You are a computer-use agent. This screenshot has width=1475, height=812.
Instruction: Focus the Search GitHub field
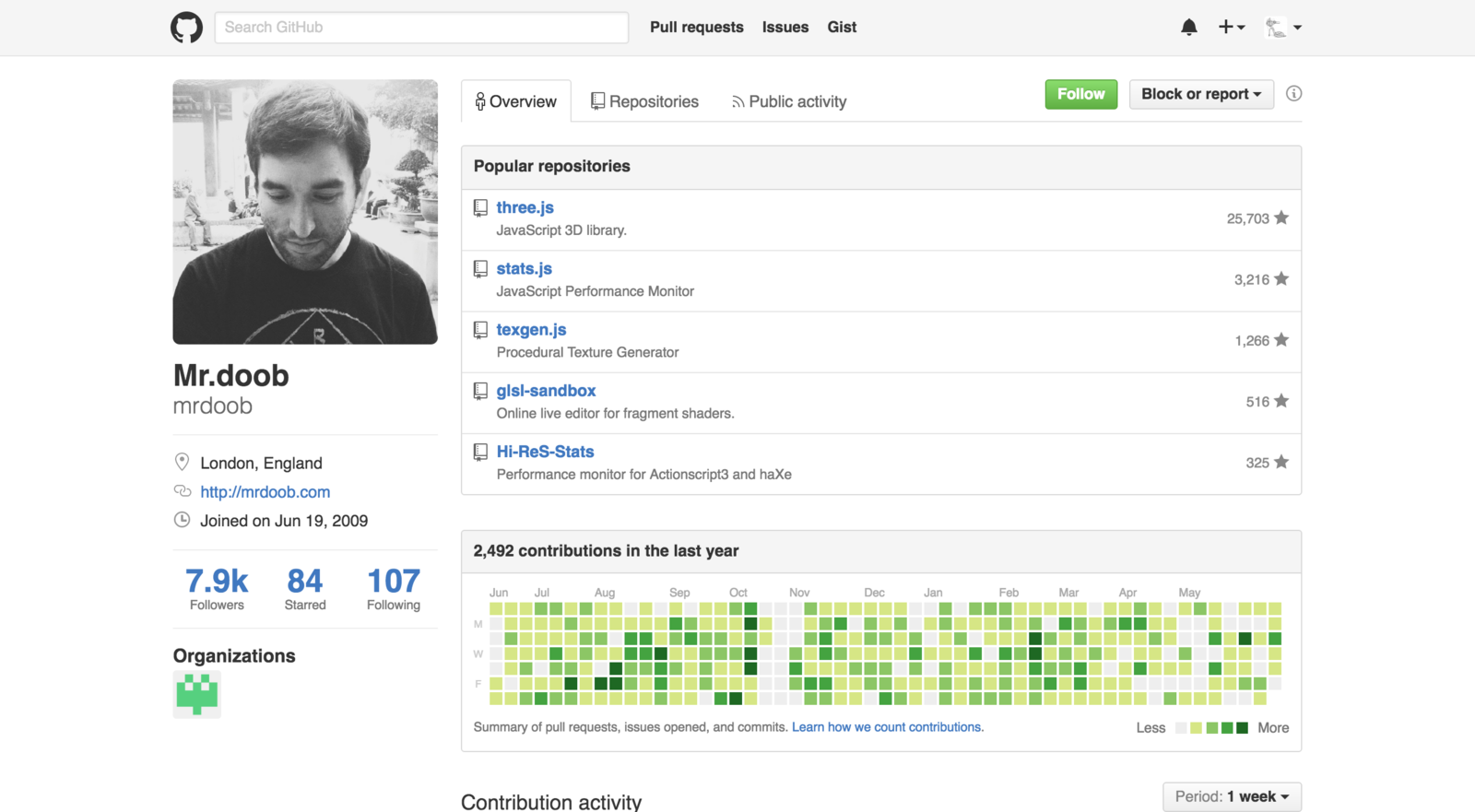click(422, 28)
